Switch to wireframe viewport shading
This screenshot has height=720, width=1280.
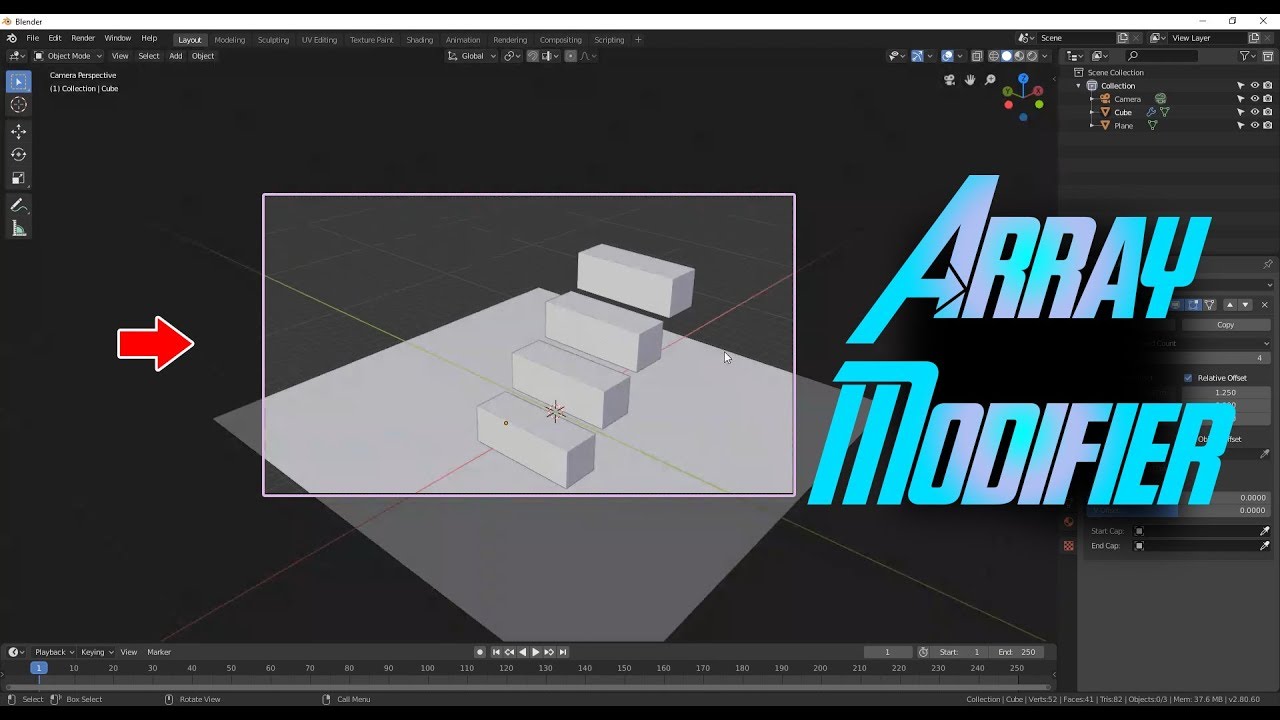993,56
